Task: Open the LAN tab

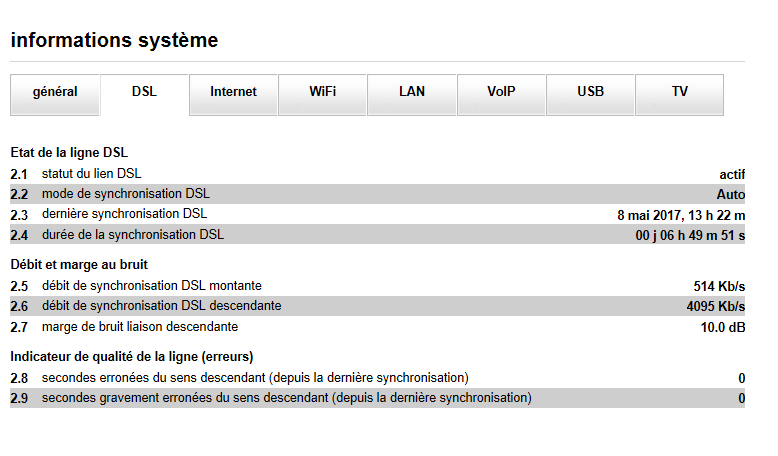Action: [412, 92]
